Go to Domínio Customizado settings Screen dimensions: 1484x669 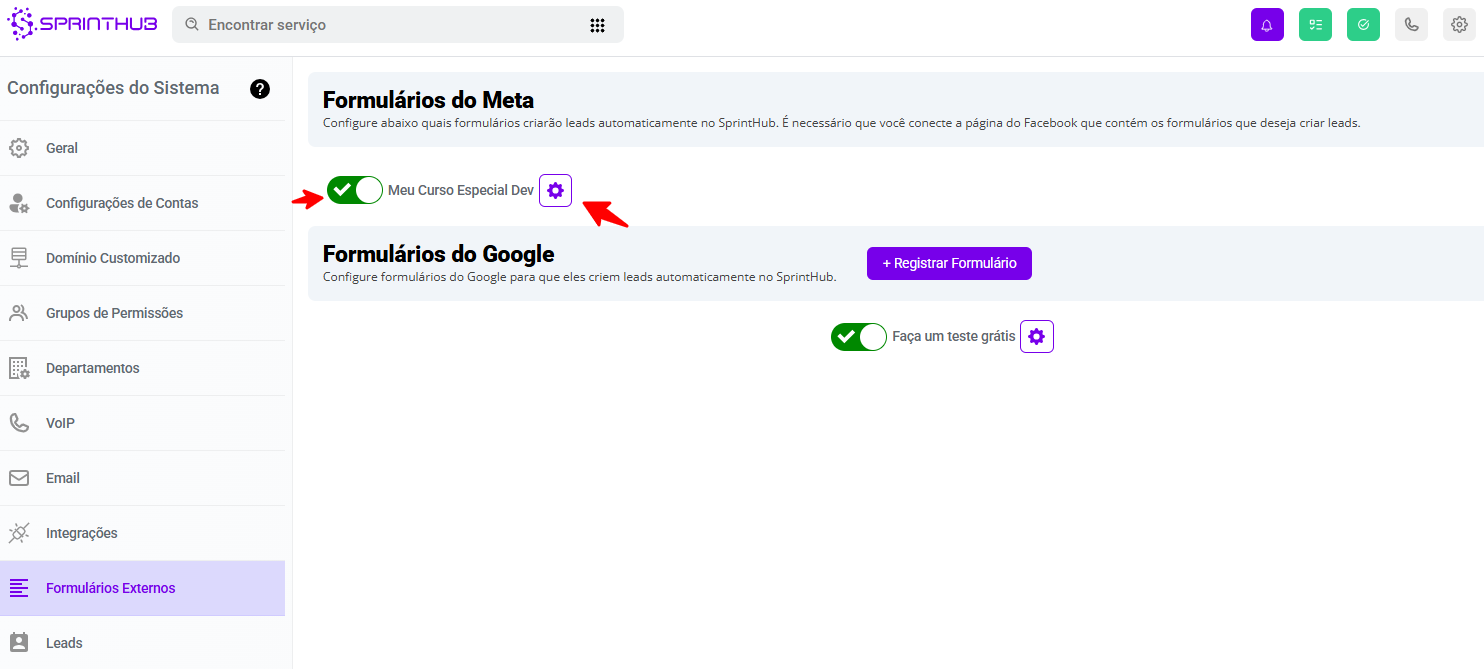coord(113,258)
